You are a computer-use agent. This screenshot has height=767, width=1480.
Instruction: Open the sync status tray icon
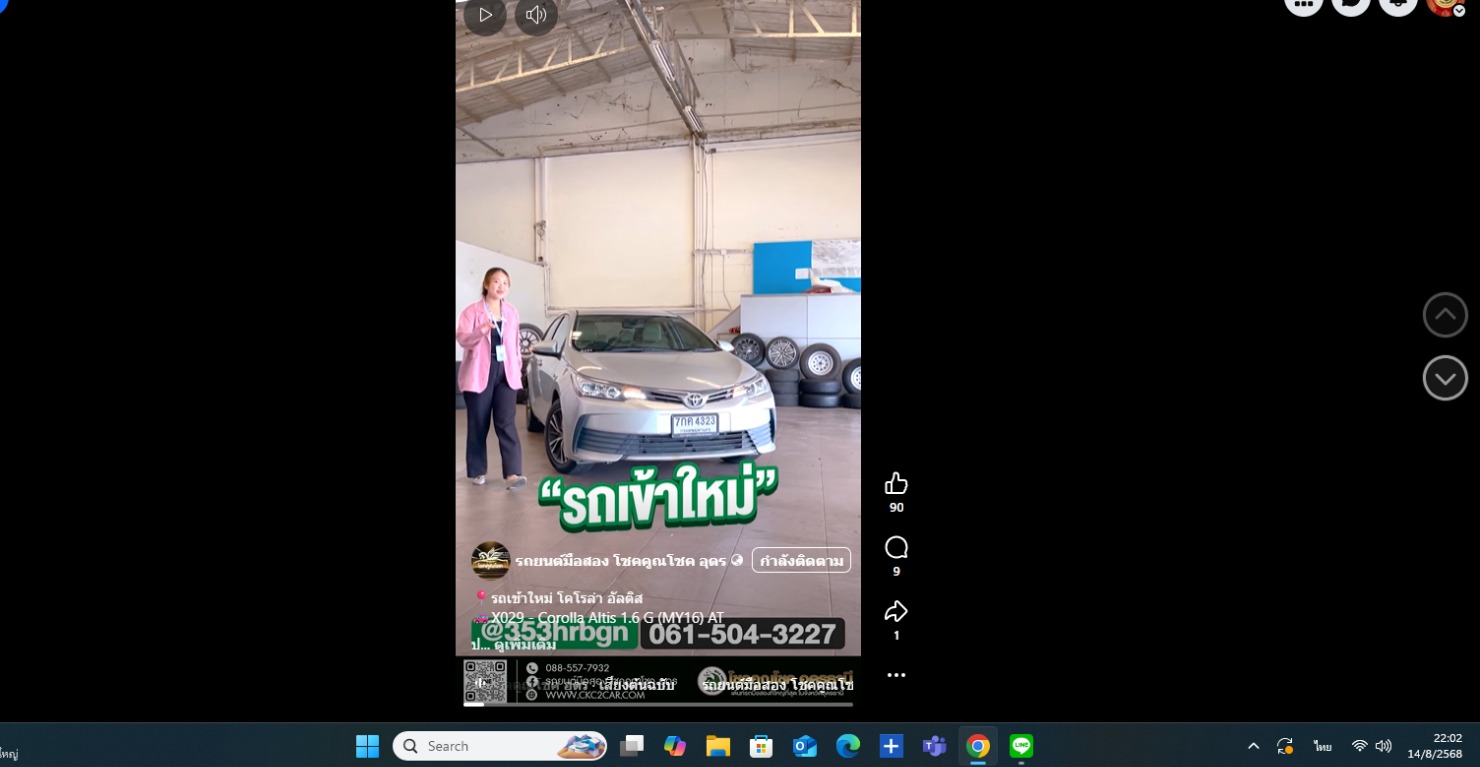[1285, 746]
